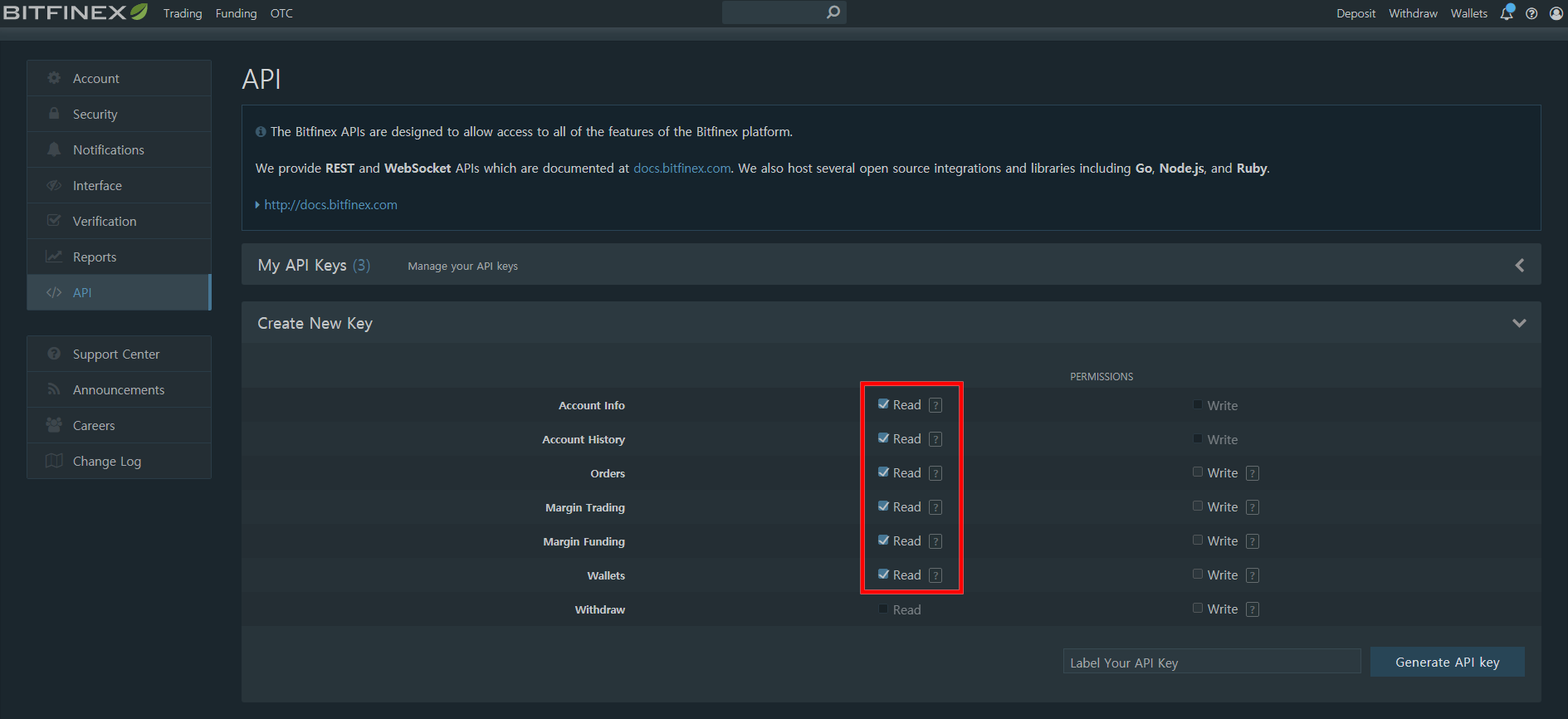The height and width of the screenshot is (719, 1568).
Task: Open the http://docs.bitfinex.com link
Action: (330, 204)
